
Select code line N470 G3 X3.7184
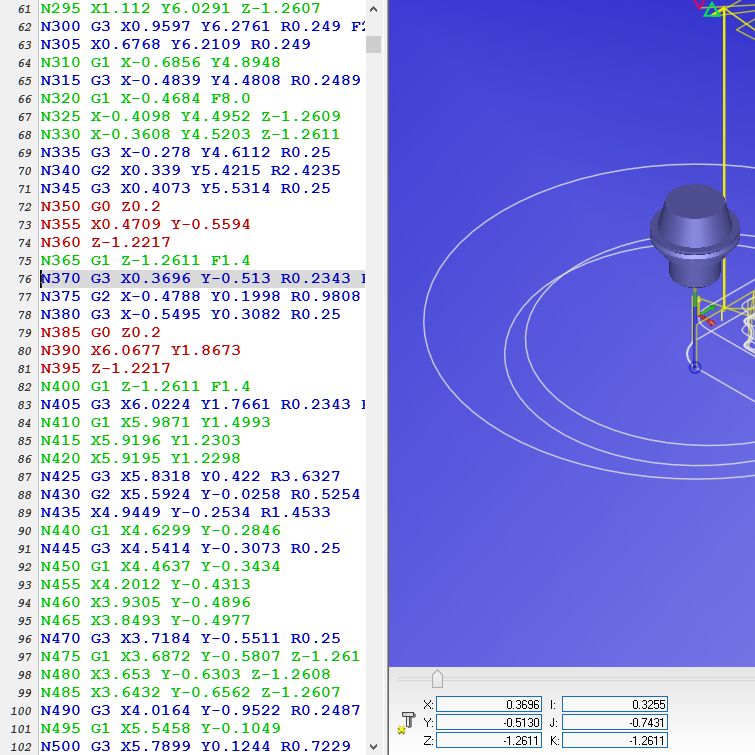click(191, 638)
